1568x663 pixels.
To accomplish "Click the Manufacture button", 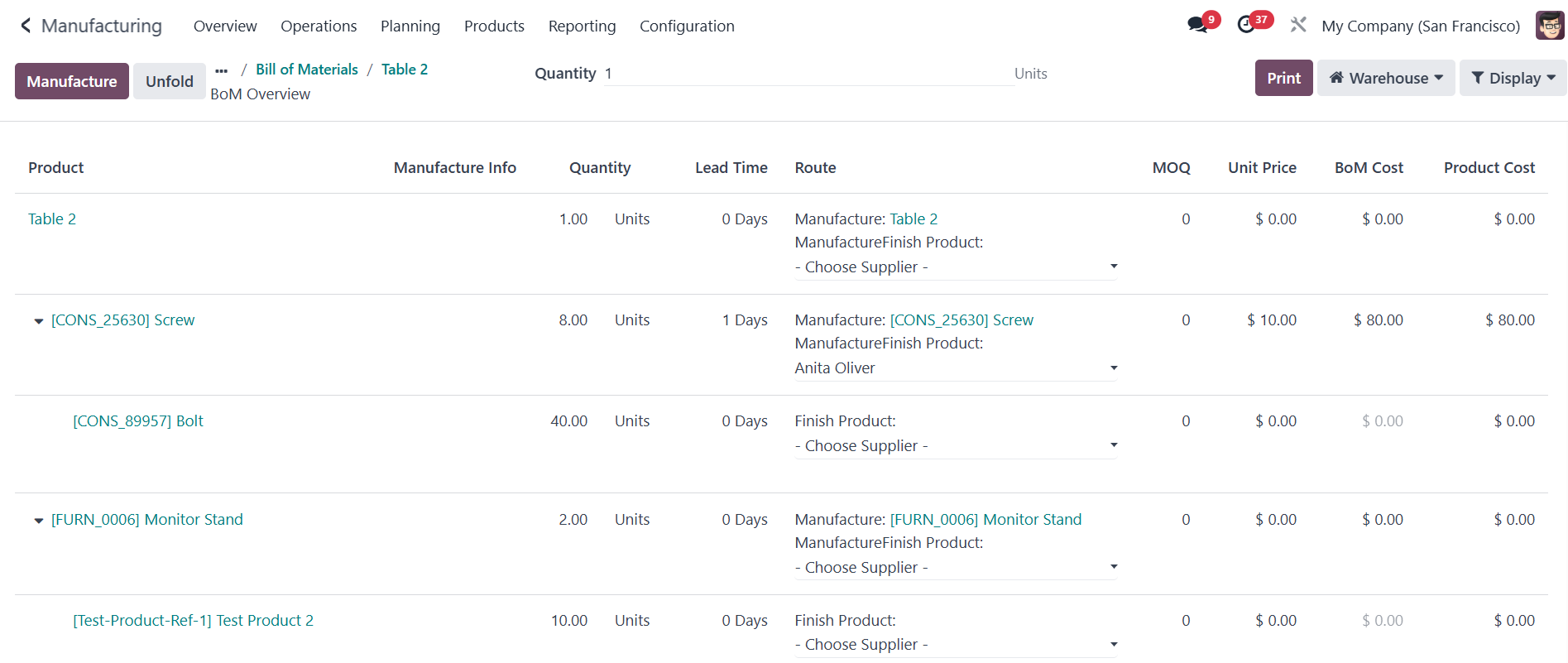I will click(72, 81).
